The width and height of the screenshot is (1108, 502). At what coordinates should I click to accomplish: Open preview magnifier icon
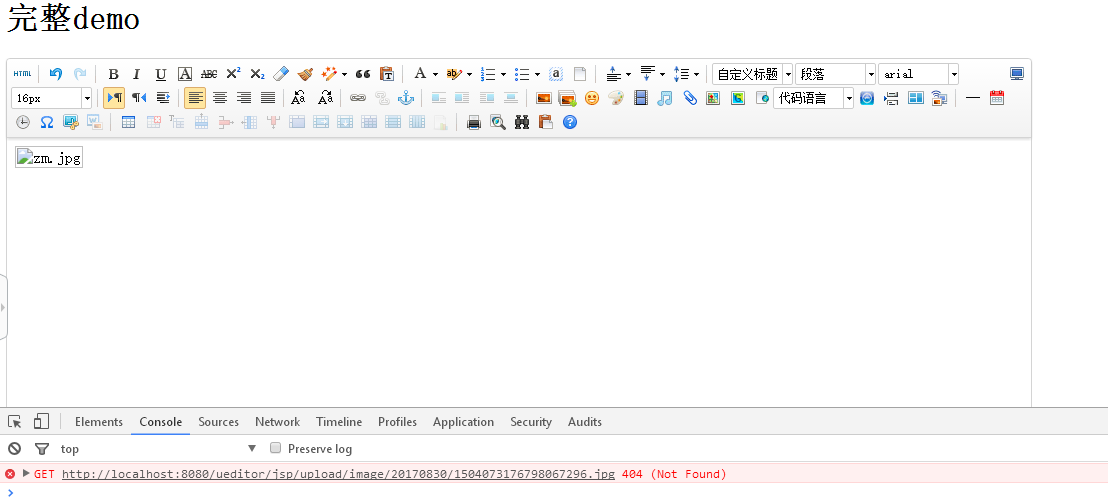498,122
